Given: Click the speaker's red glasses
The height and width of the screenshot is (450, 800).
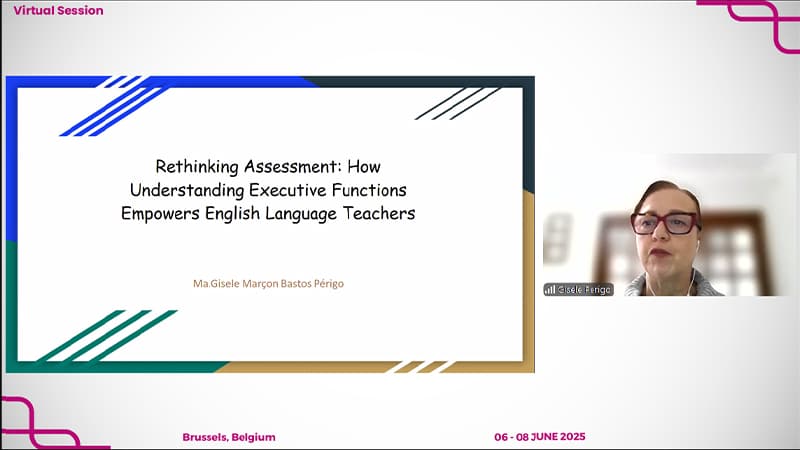Looking at the screenshot, I should [664, 222].
